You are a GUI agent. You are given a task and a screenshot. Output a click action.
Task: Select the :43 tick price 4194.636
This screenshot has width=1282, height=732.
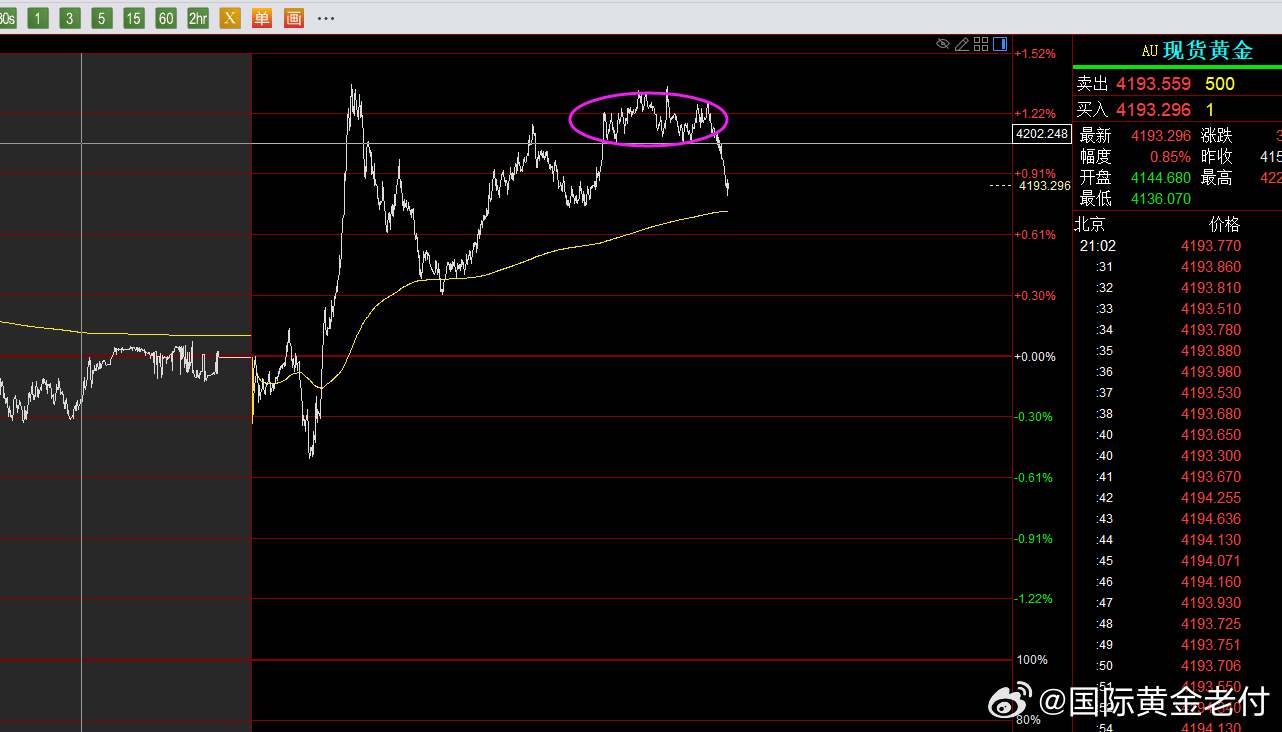1211,519
